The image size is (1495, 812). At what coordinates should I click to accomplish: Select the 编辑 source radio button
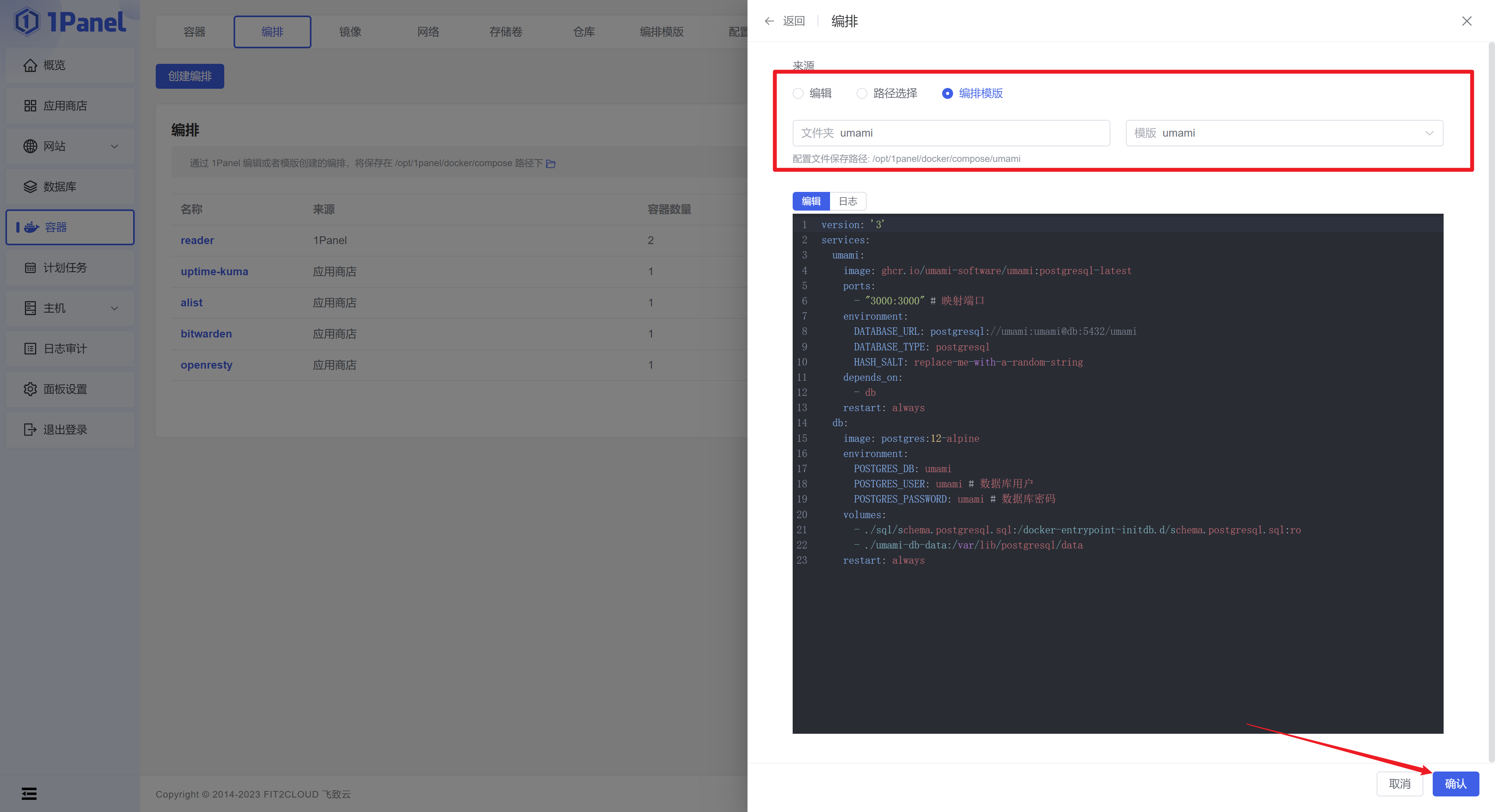[x=798, y=93]
